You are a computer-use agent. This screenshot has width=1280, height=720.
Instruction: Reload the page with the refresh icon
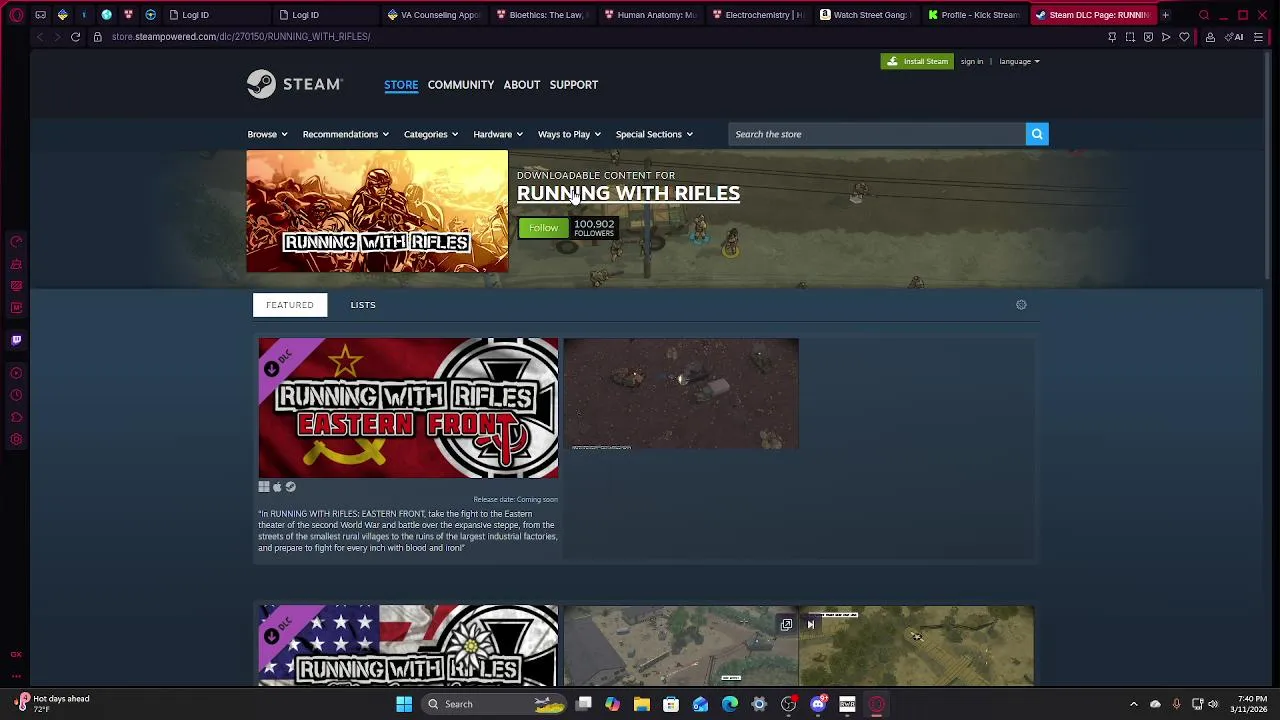coord(75,37)
